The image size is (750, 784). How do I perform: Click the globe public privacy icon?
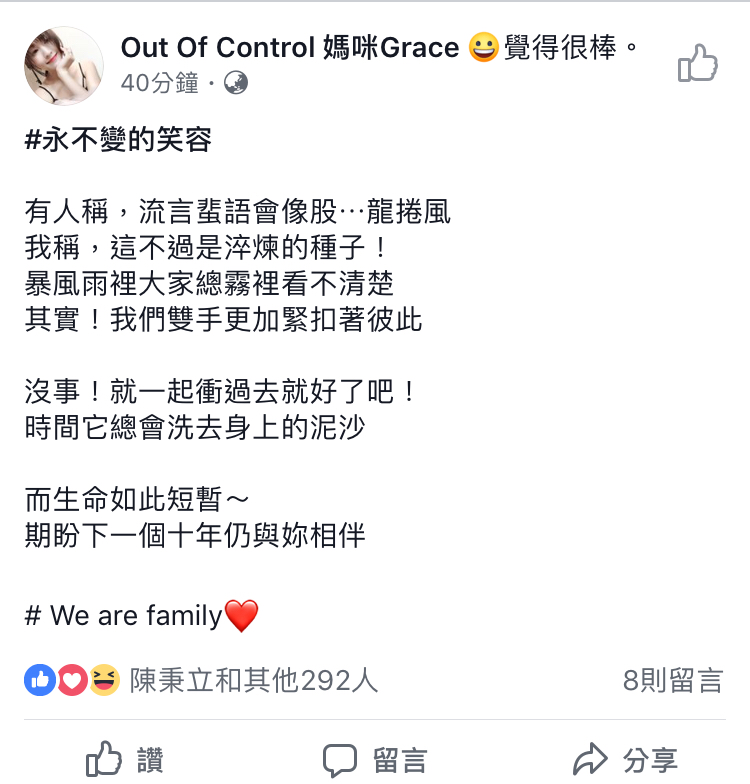pos(236,82)
